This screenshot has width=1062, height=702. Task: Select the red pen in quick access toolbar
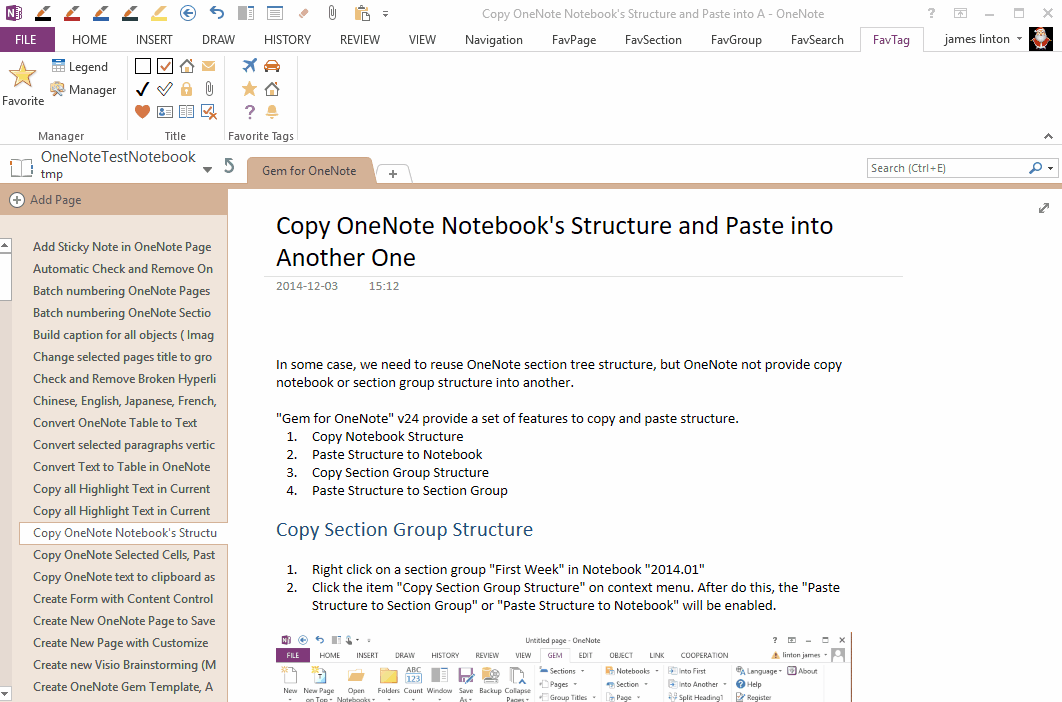tap(72, 13)
